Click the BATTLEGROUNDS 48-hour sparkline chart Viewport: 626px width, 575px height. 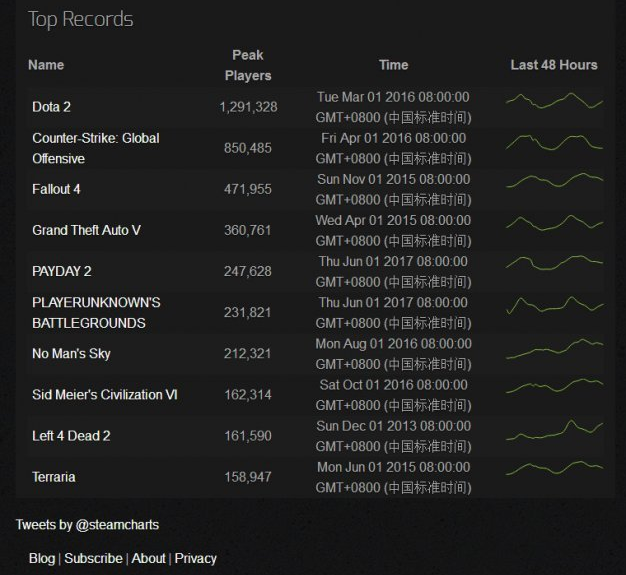(x=554, y=305)
